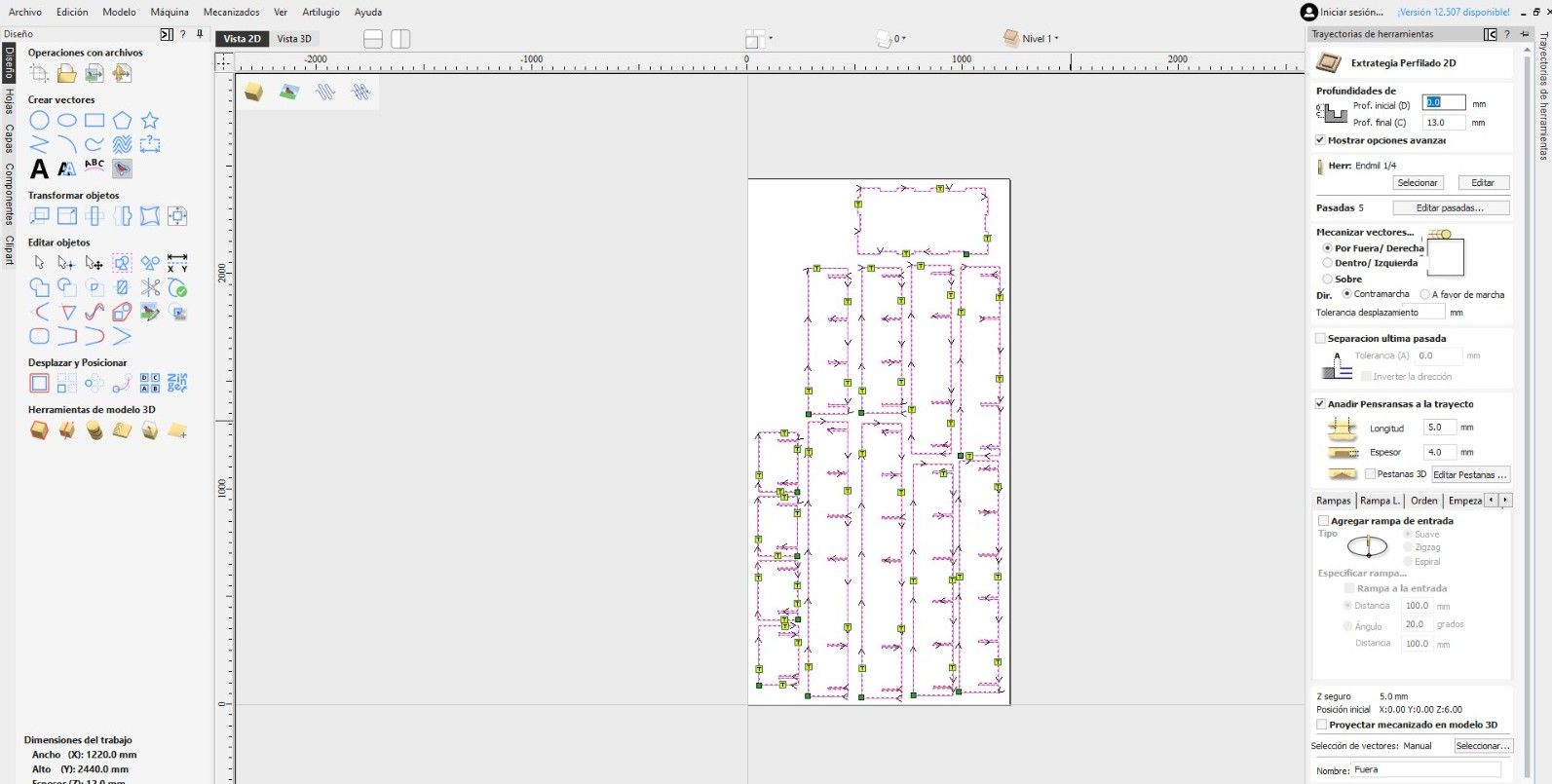This screenshot has height=784, width=1552.
Task: Collapse the Diseño panel arrow
Action: tap(167, 34)
